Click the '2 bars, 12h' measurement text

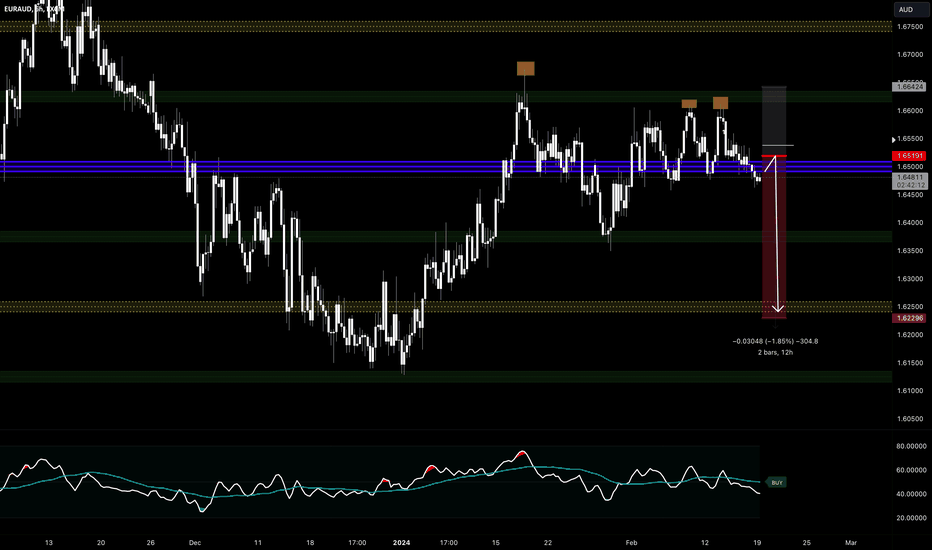(x=775, y=353)
